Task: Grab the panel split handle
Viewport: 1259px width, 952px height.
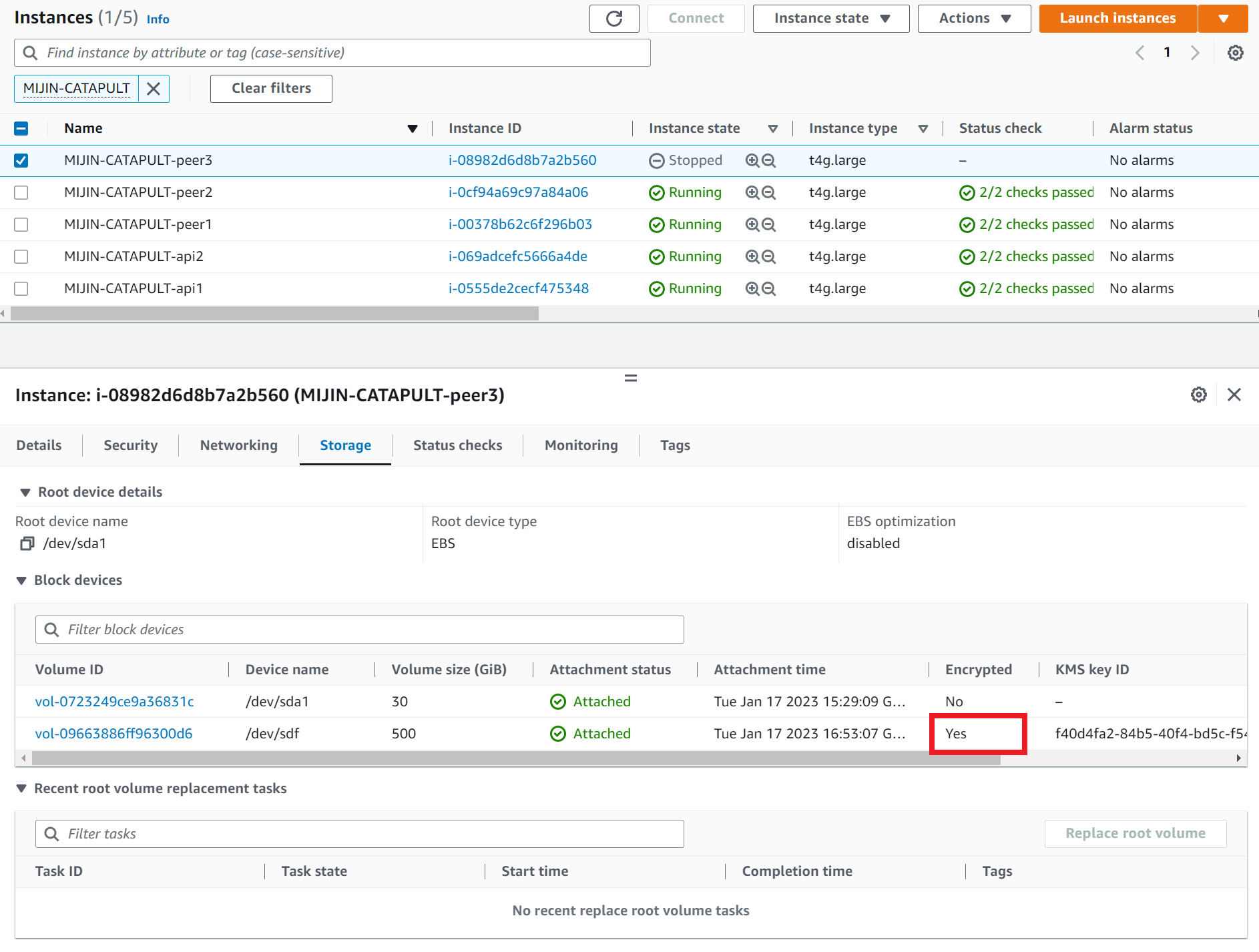Action: click(x=630, y=379)
